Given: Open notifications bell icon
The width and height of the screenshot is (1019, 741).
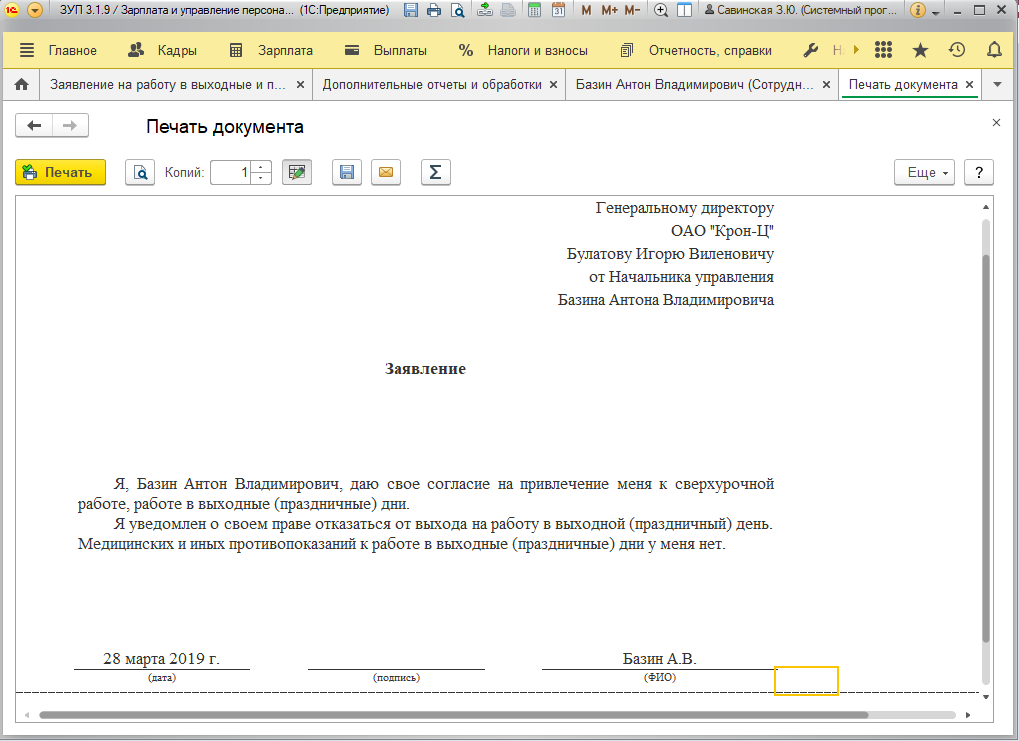Looking at the screenshot, I should coord(994,50).
